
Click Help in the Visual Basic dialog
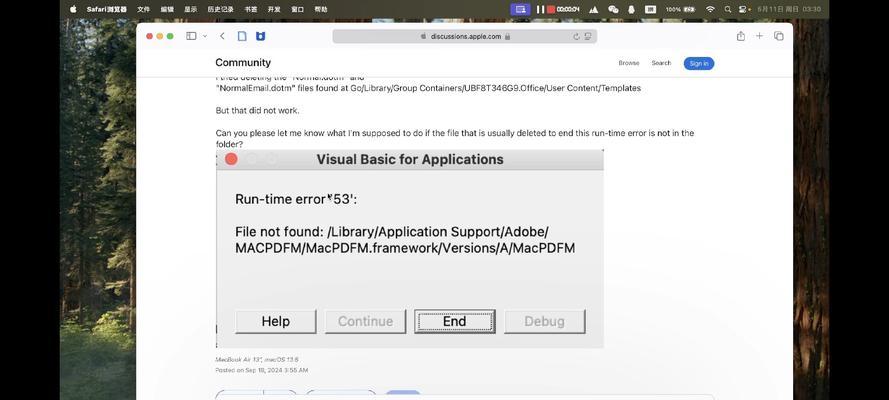pyautogui.click(x=276, y=322)
